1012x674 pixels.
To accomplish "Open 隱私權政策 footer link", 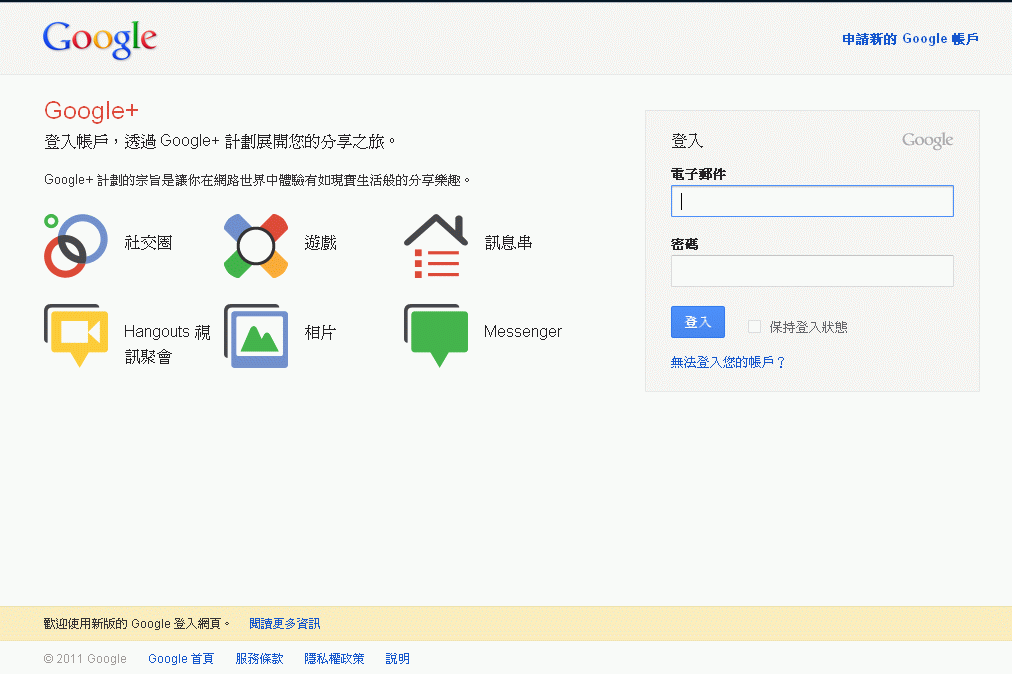I will 334,659.
